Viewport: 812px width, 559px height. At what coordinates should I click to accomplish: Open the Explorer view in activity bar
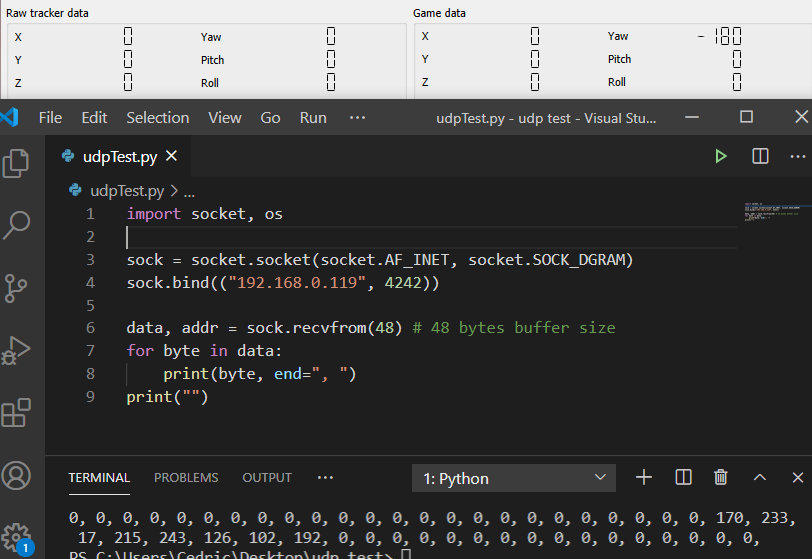click(x=16, y=163)
